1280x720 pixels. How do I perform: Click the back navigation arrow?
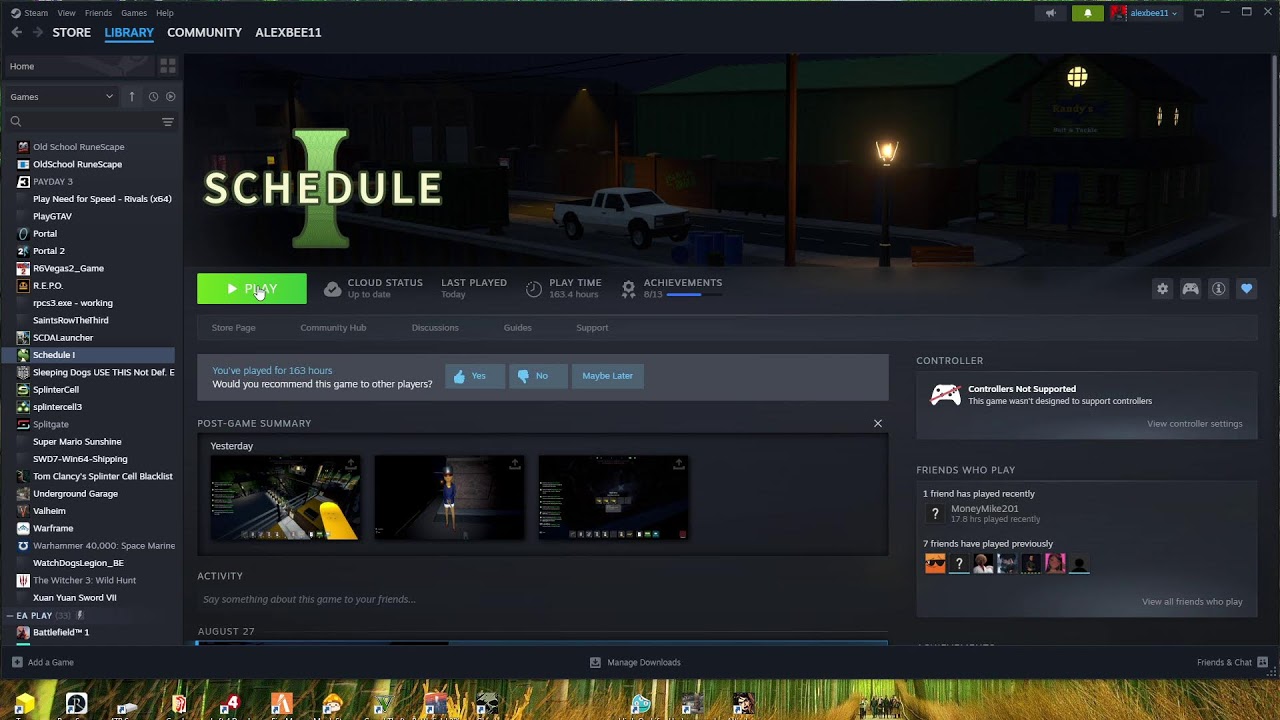(x=16, y=32)
